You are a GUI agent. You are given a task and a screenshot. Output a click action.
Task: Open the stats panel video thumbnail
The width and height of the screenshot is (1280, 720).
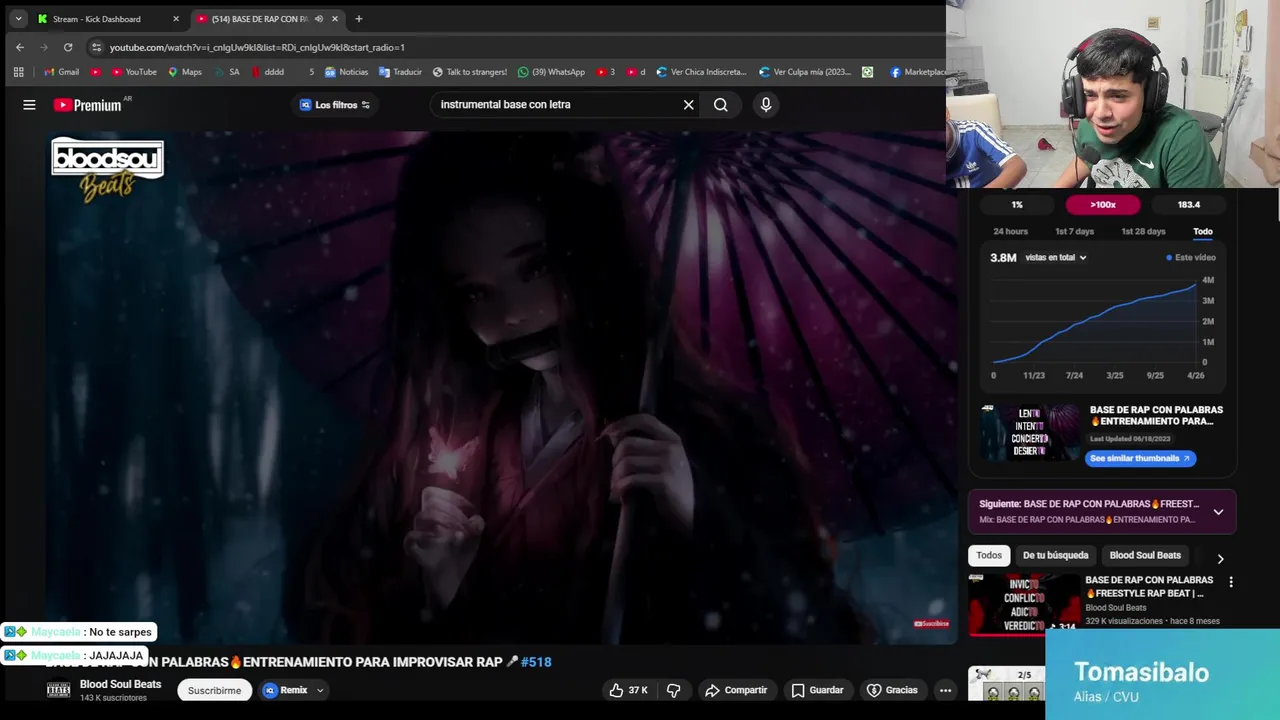1030,433
